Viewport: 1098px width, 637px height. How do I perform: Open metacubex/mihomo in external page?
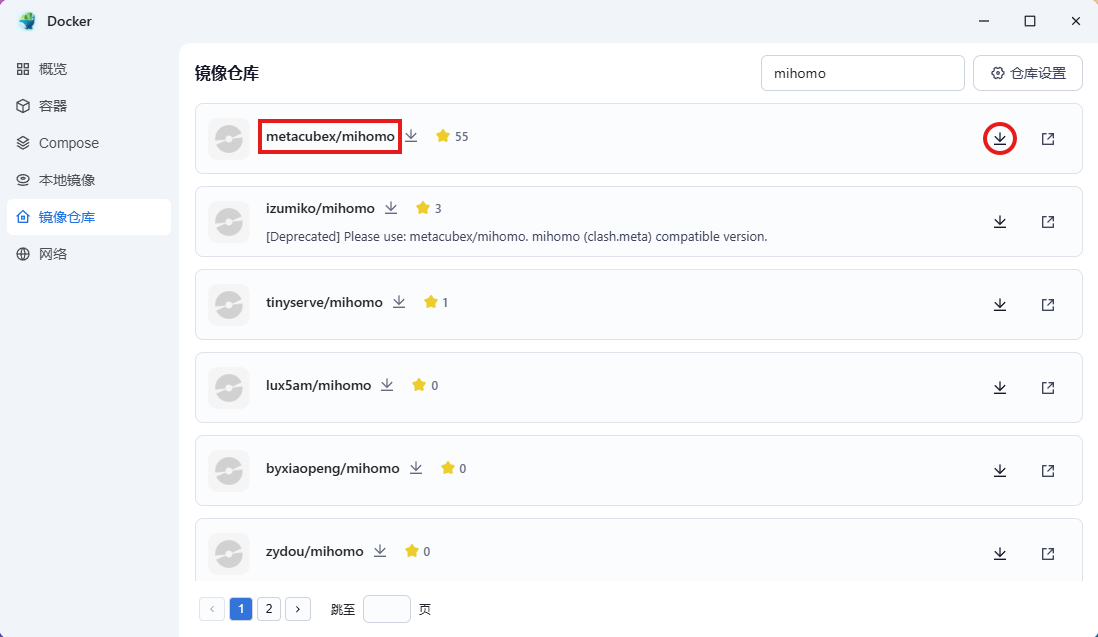pyautogui.click(x=1048, y=139)
